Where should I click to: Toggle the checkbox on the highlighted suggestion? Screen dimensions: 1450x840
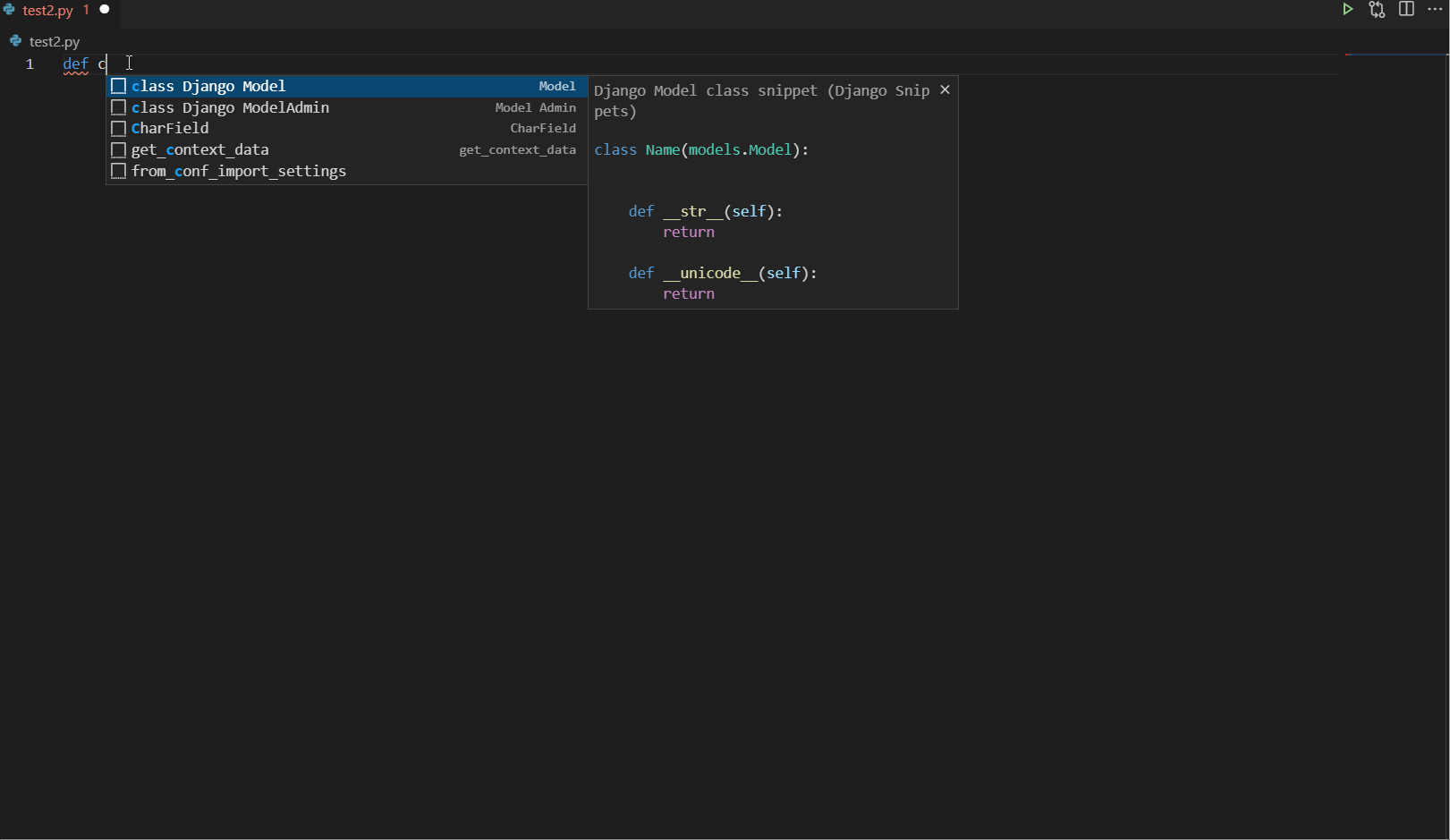(118, 85)
